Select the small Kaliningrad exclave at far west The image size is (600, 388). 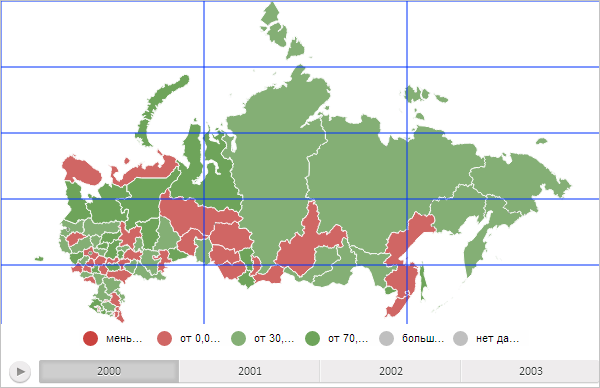pos(39,259)
